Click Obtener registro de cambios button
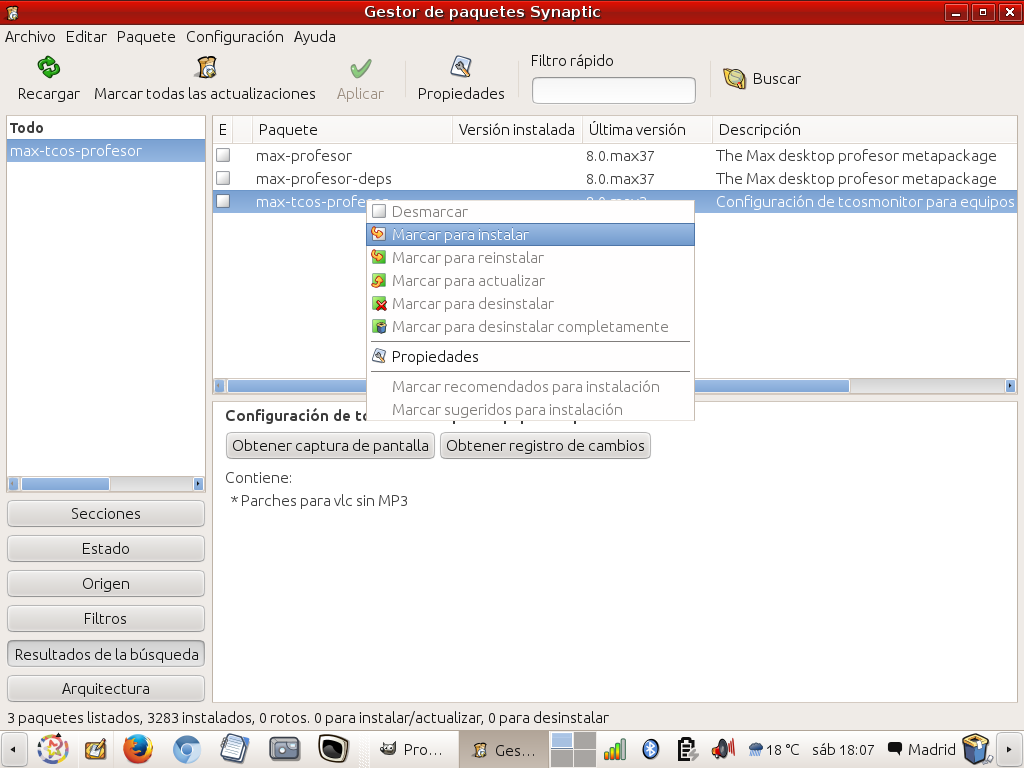This screenshot has height=768, width=1024. [x=545, y=446]
